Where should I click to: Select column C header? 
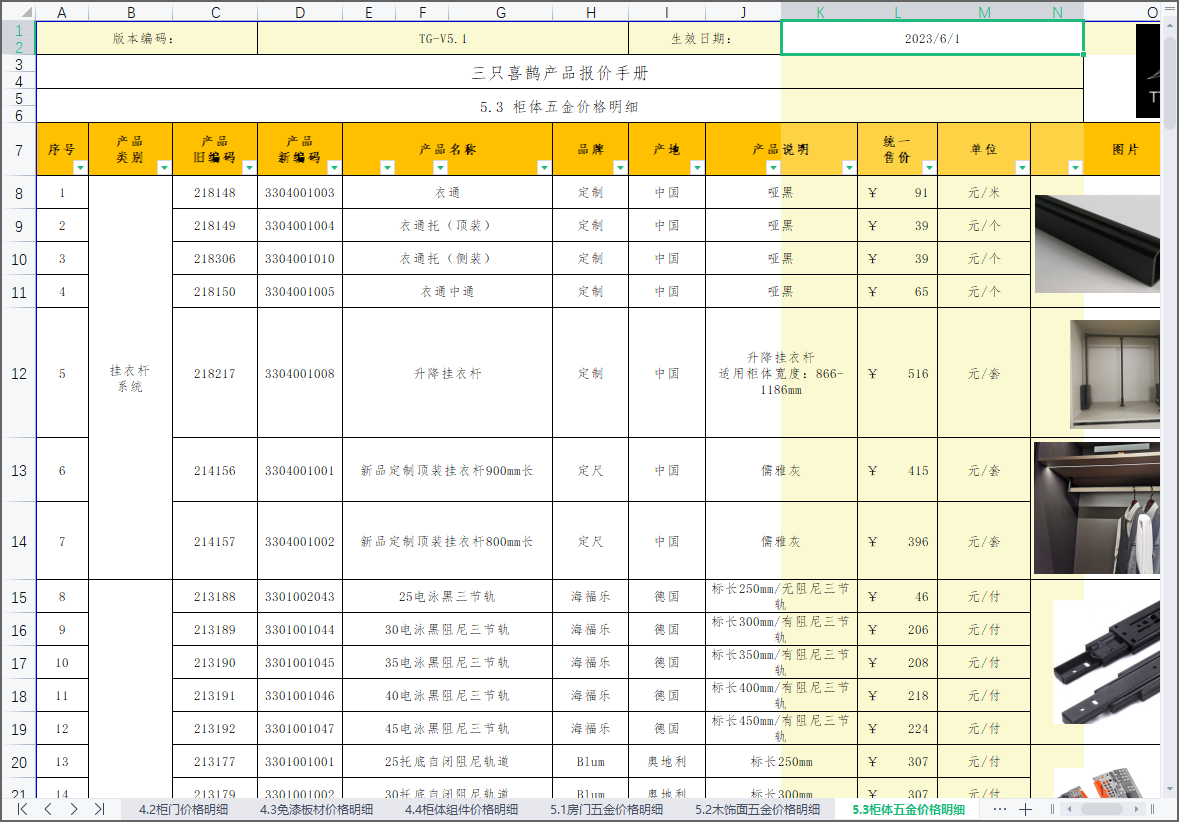pos(215,13)
